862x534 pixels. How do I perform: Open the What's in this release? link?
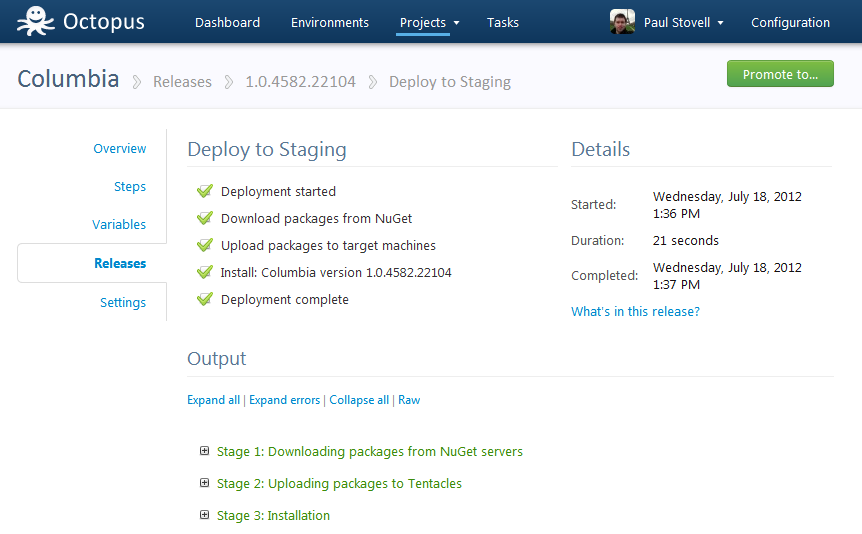click(x=635, y=311)
